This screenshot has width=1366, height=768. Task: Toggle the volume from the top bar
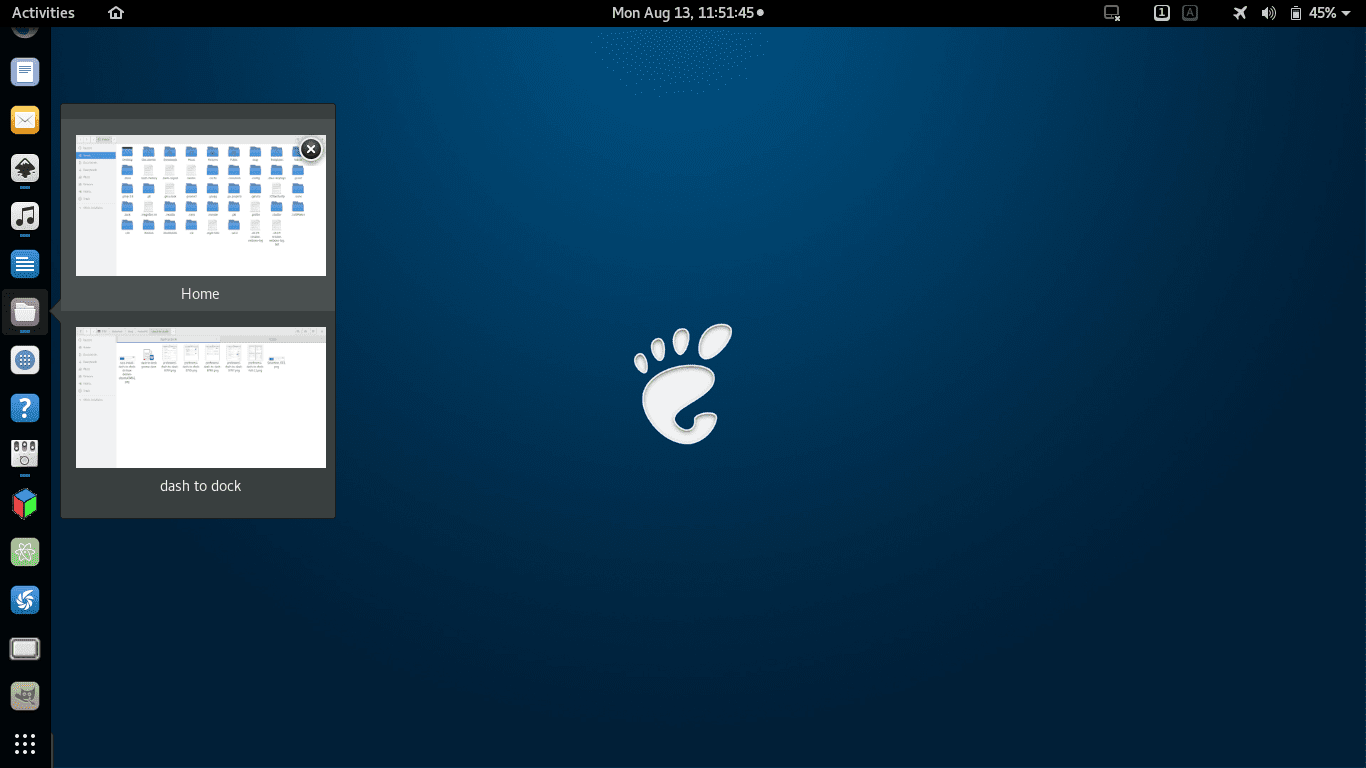tap(1268, 13)
